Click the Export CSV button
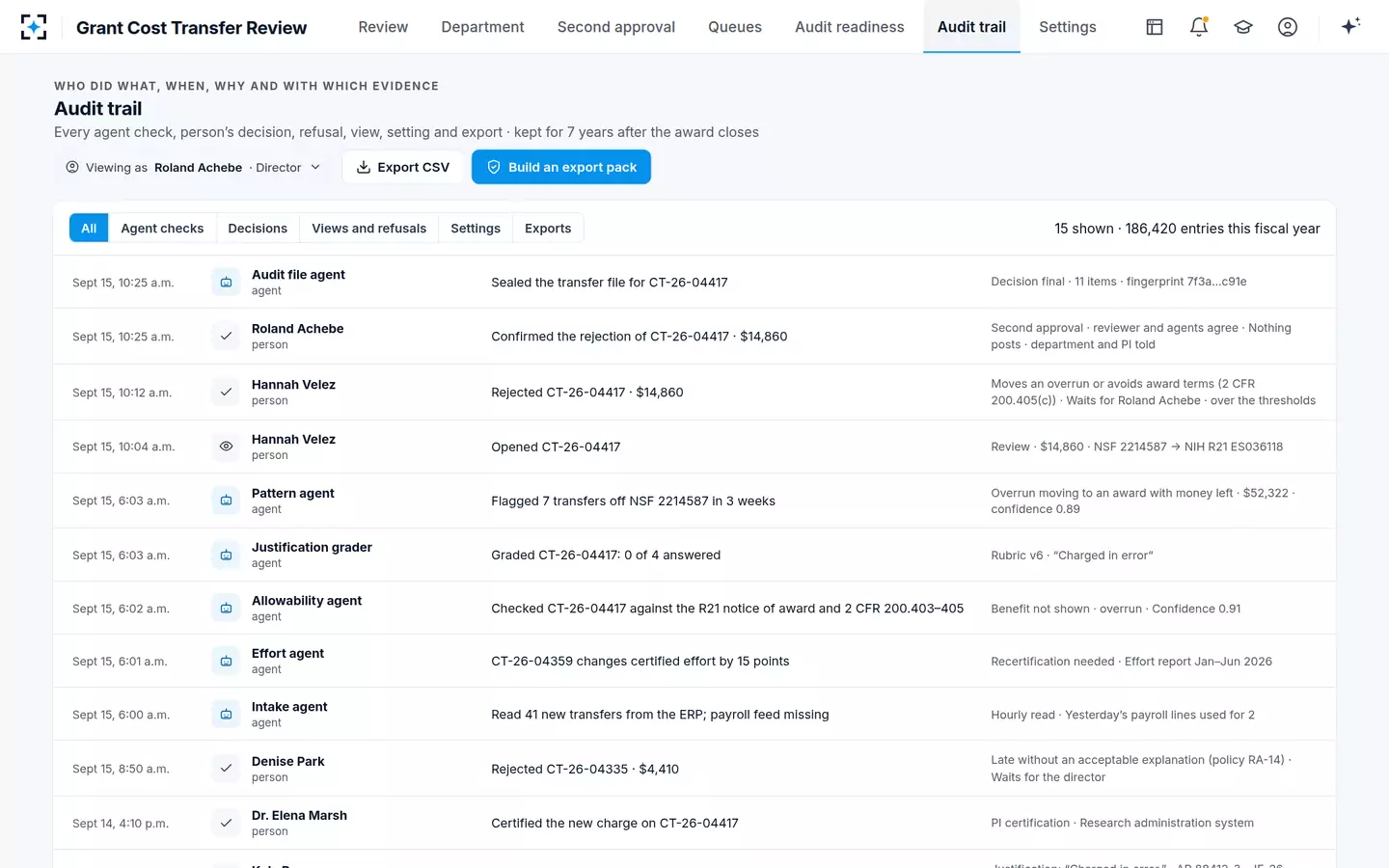This screenshot has height=868, width=1389. [x=403, y=167]
